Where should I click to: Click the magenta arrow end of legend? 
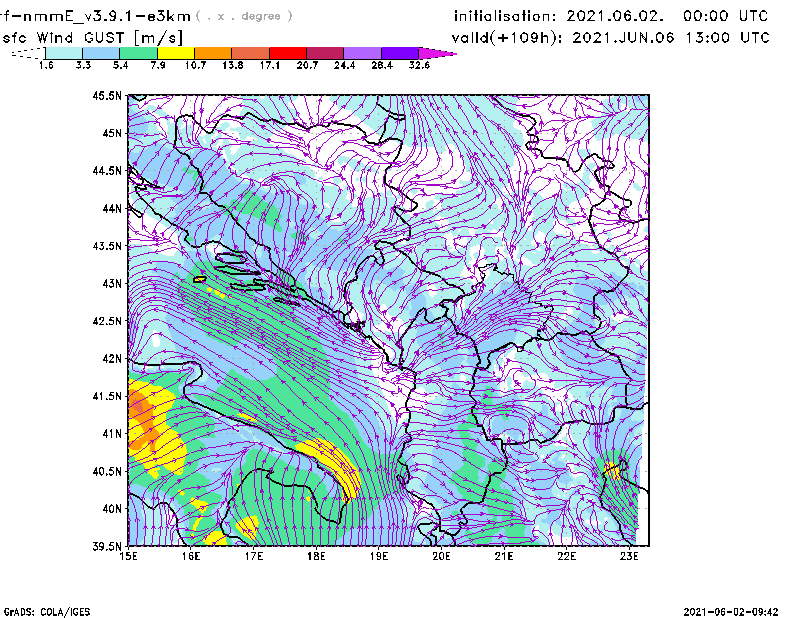[x=437, y=53]
